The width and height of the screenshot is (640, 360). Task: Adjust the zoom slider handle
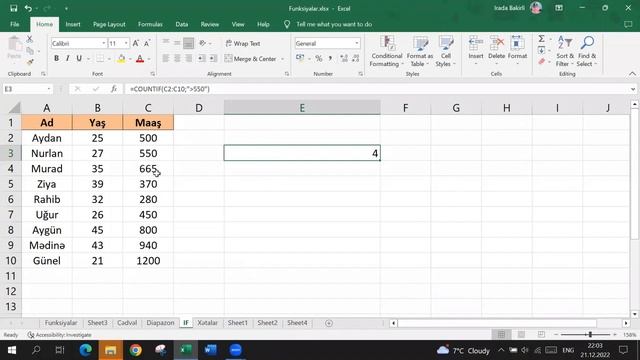coord(590,334)
